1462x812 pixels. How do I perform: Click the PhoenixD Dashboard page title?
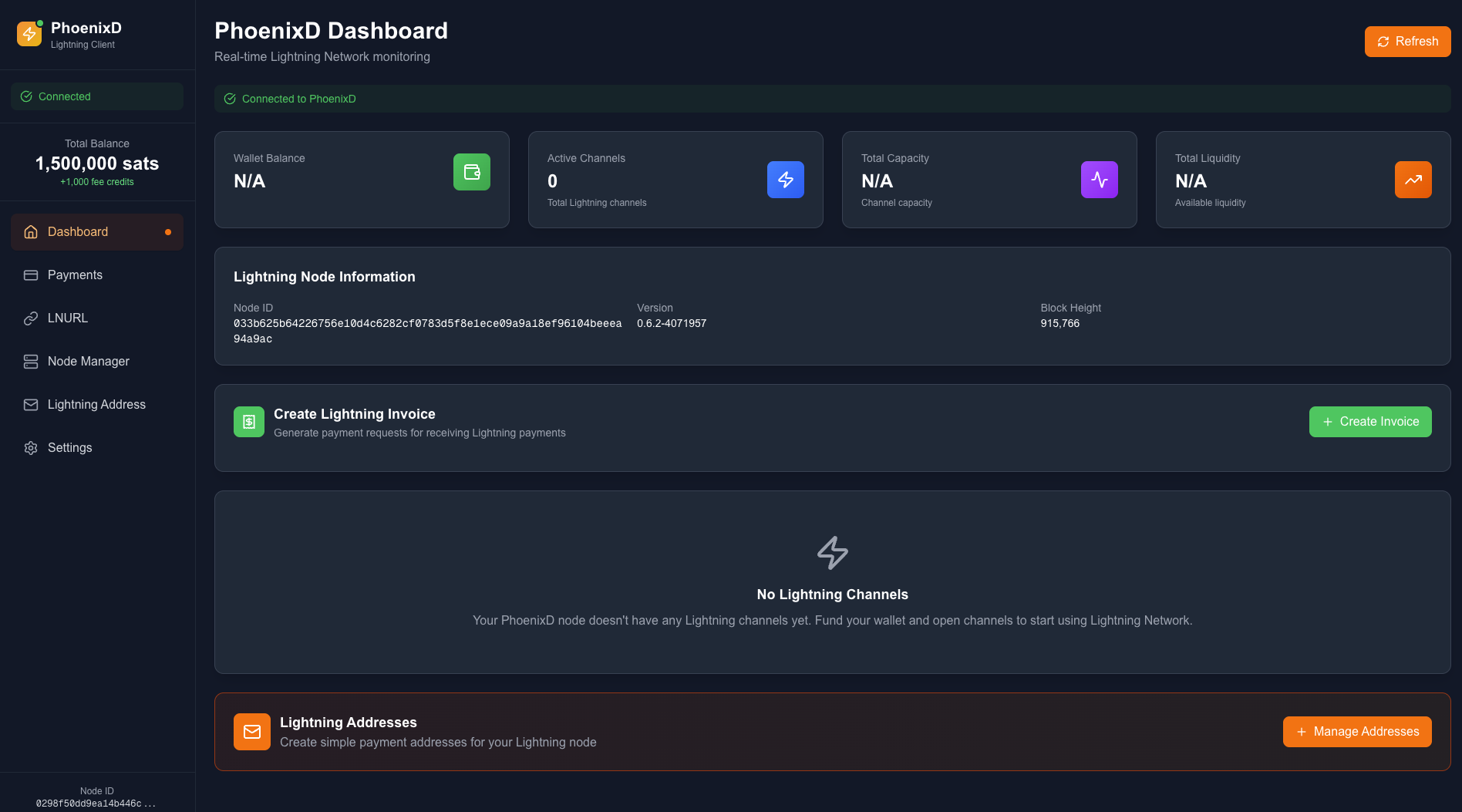[331, 31]
